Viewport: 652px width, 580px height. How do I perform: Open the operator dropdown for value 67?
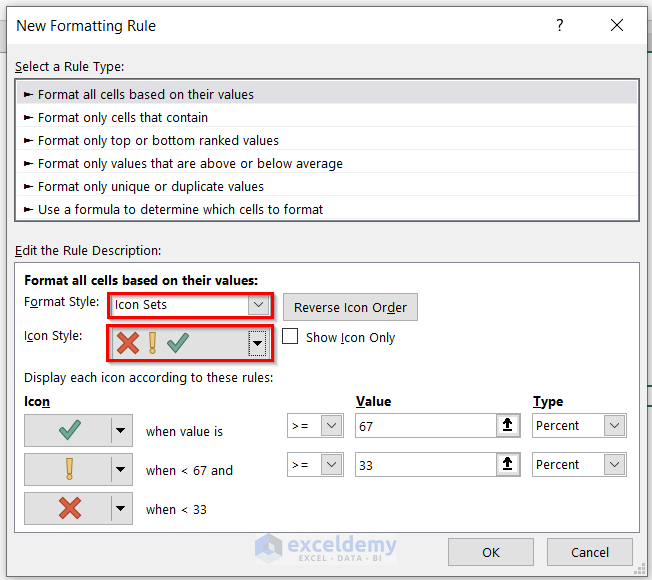coord(332,426)
